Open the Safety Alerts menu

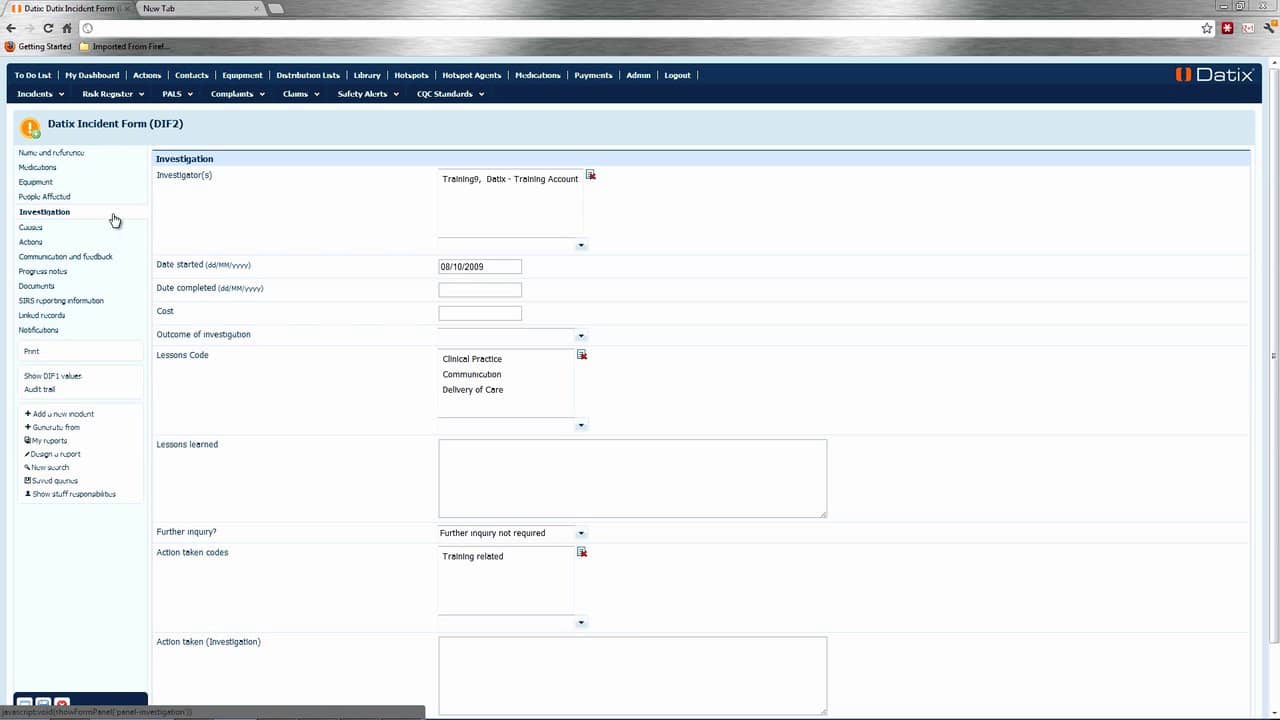(x=368, y=94)
